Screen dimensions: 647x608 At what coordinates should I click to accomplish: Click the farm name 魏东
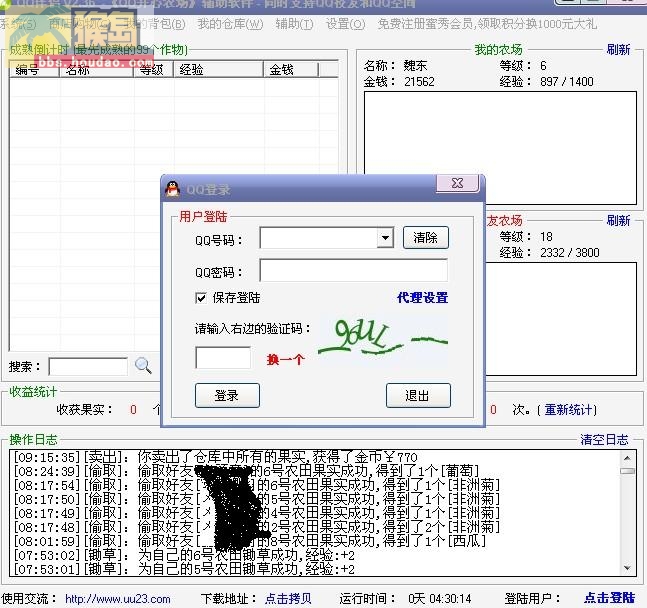tap(415, 66)
